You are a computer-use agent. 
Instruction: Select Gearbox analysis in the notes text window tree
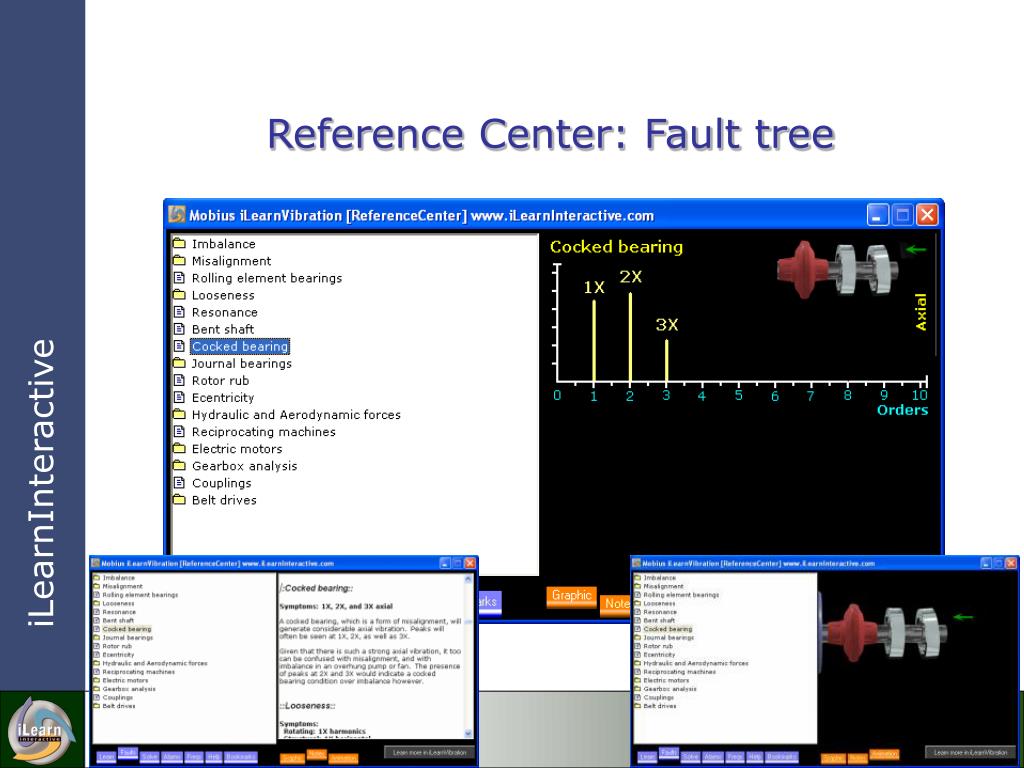coord(129,688)
